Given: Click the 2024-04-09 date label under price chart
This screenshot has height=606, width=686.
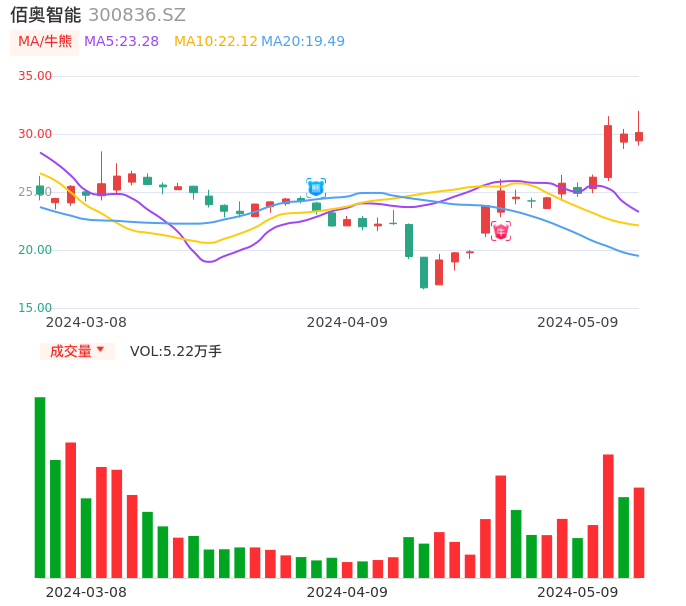Looking at the screenshot, I should pyautogui.click(x=346, y=322).
